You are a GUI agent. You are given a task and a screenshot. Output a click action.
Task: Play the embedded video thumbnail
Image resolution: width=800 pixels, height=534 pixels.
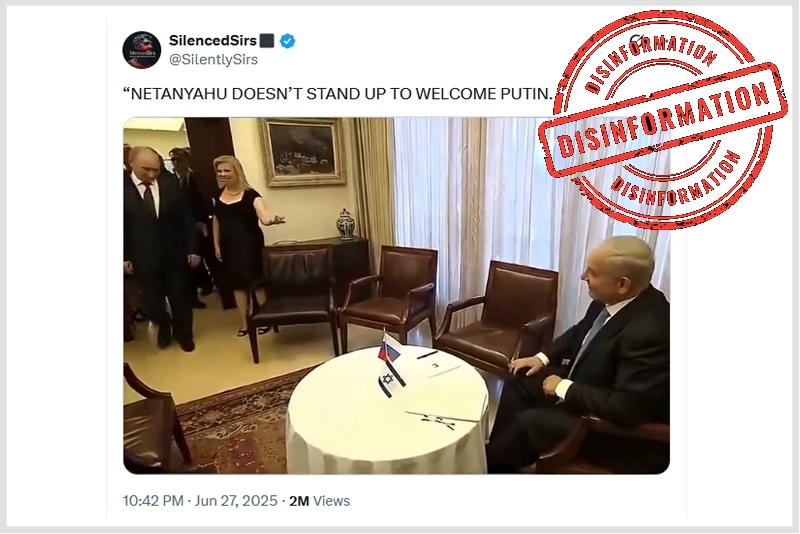coord(396,296)
